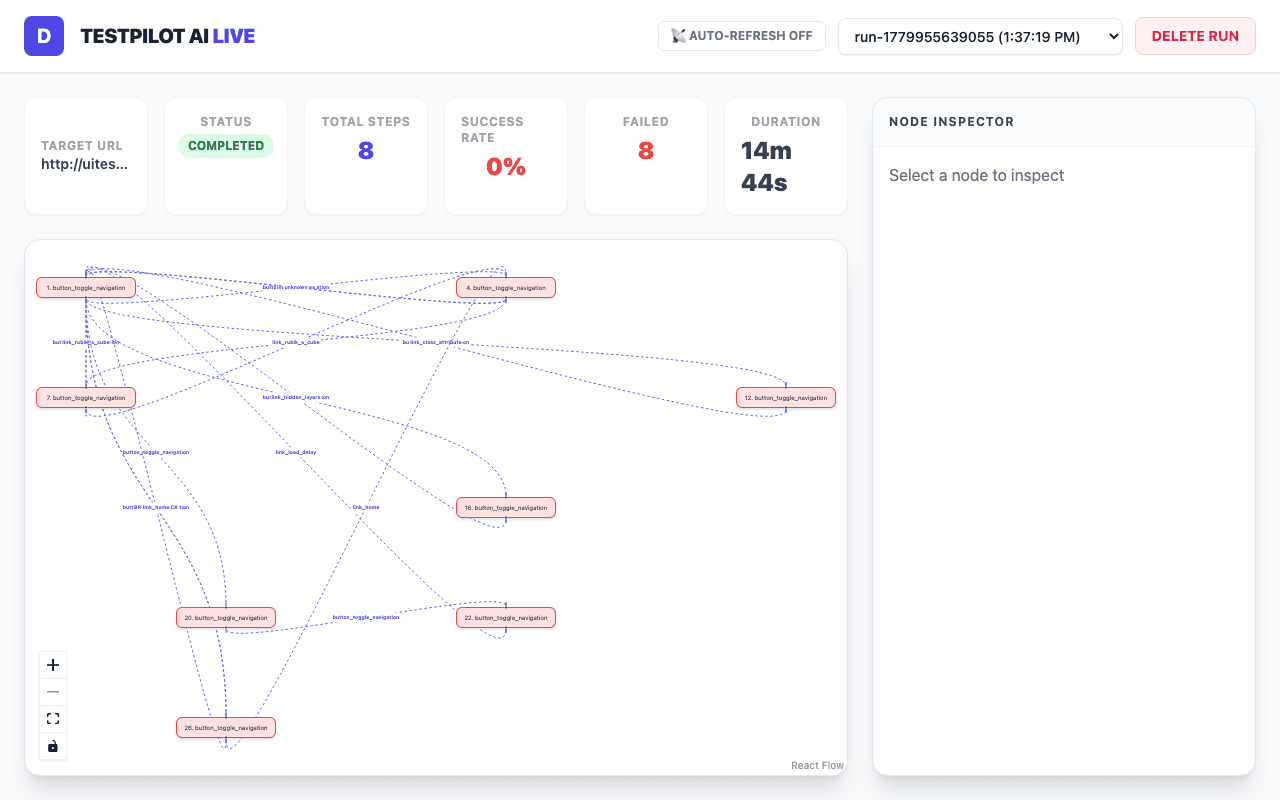Screen dimensions: 1280x800
Task: Click the TESTPILOT AI LIVE title
Action: 168,36
